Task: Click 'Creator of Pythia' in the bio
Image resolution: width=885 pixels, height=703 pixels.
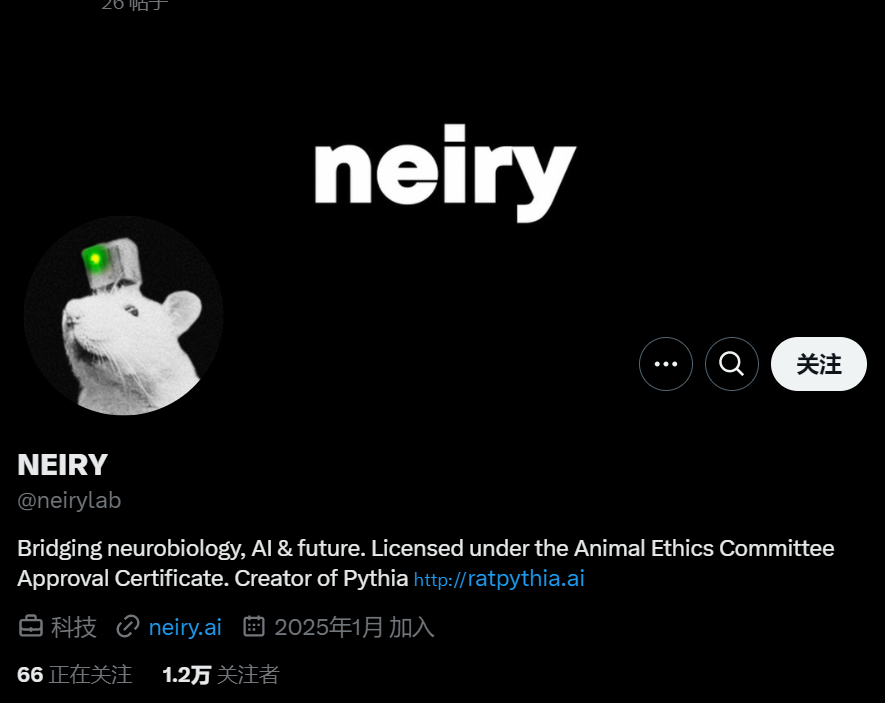Action: pos(321,578)
